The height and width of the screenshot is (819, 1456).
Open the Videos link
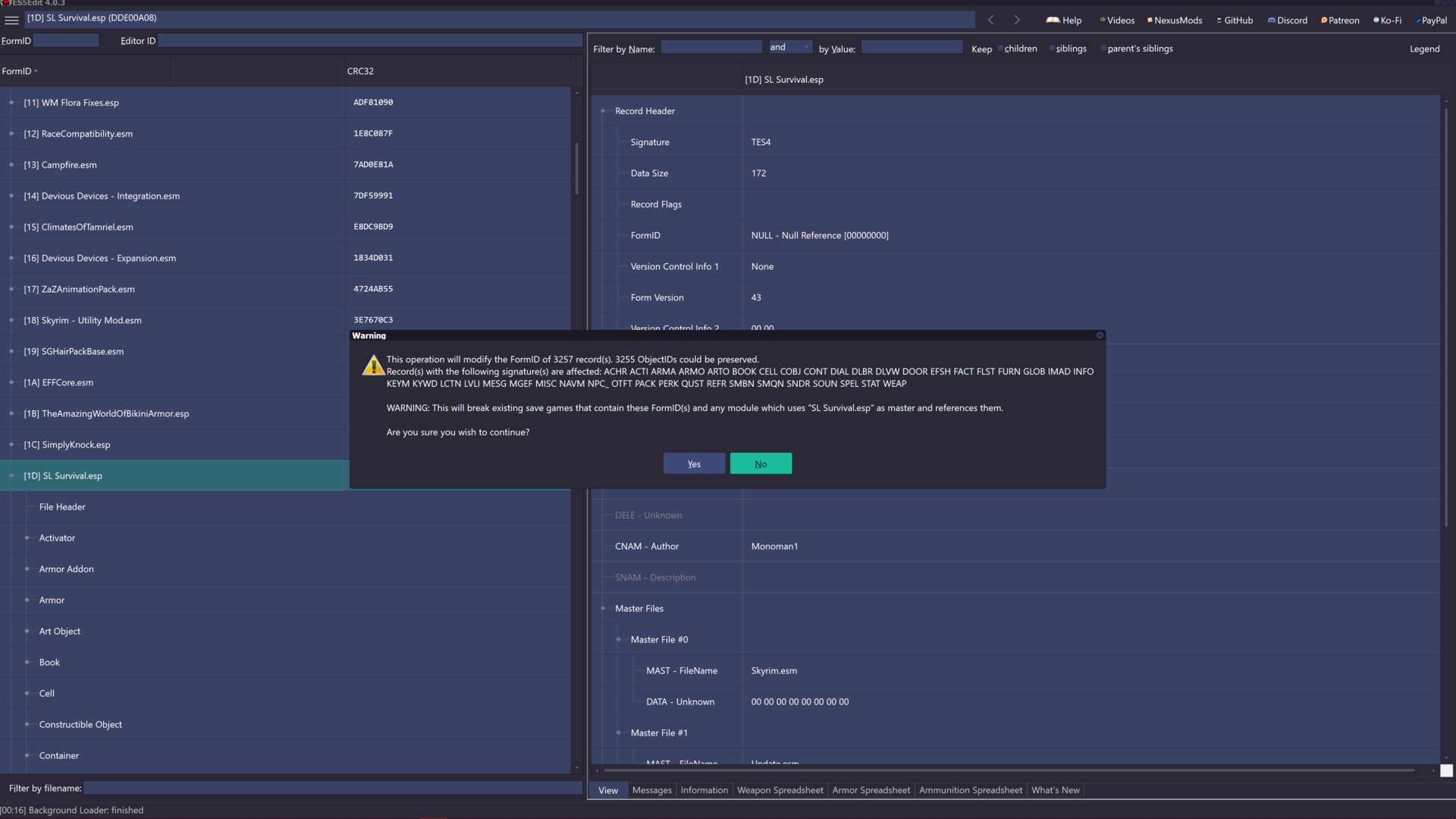[1117, 20]
